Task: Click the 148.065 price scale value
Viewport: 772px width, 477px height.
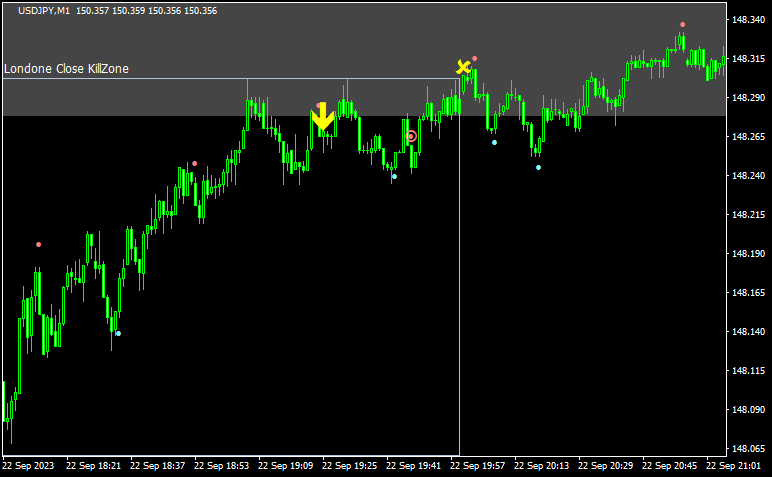Action: (x=749, y=449)
